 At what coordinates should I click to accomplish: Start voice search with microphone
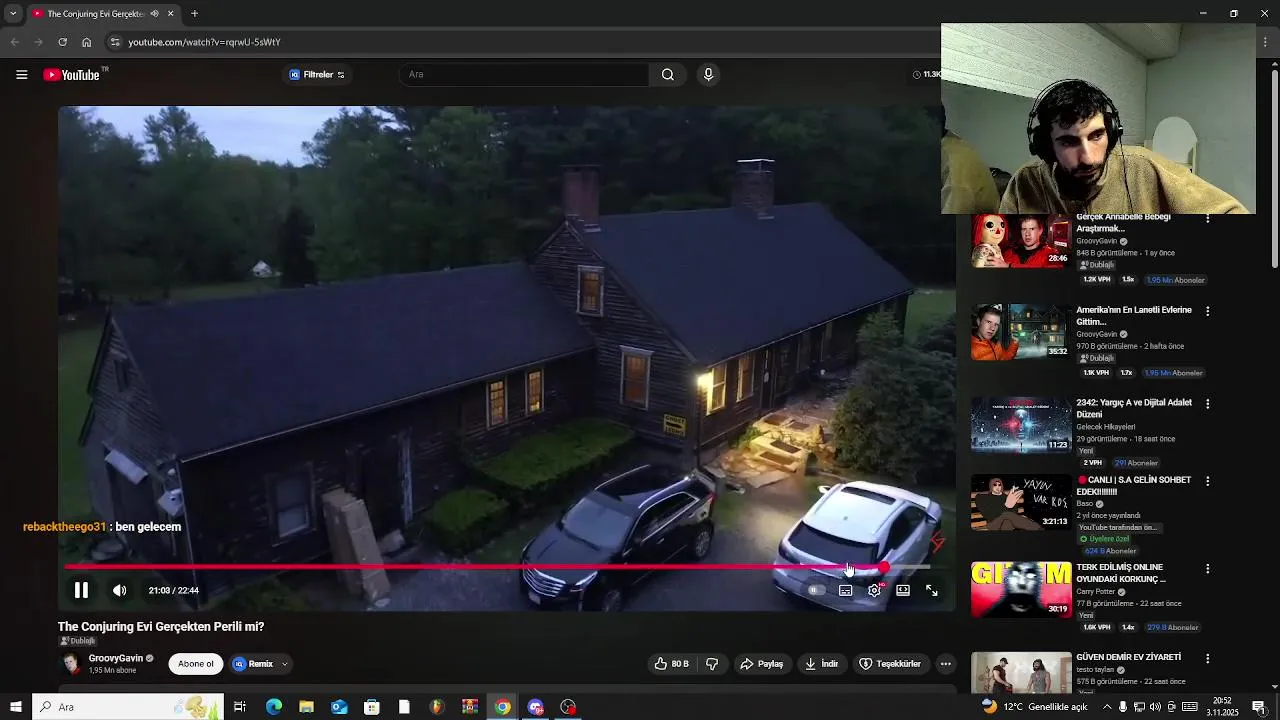(708, 74)
